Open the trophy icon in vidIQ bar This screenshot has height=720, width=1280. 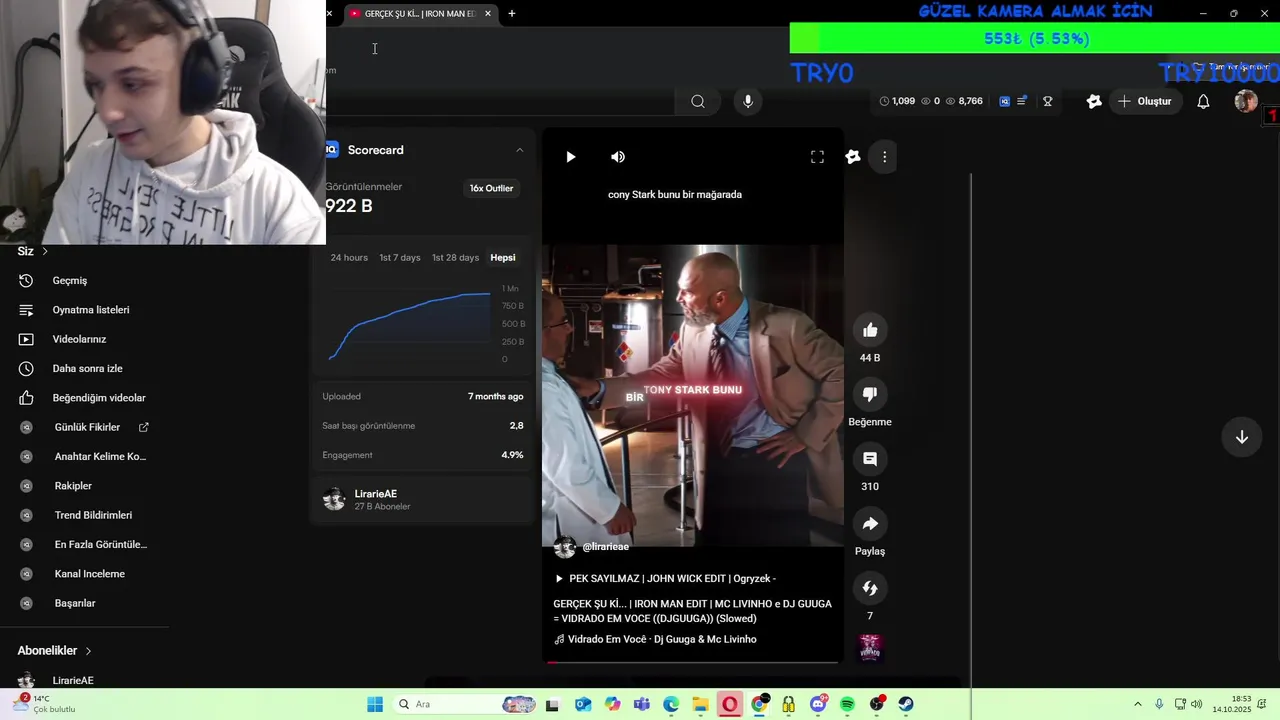point(1048,101)
